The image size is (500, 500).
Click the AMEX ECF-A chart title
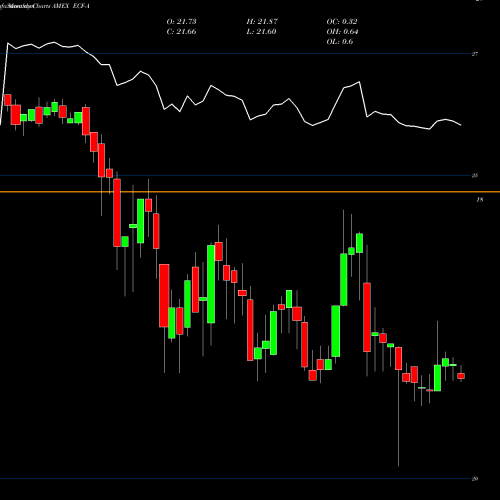71,6
